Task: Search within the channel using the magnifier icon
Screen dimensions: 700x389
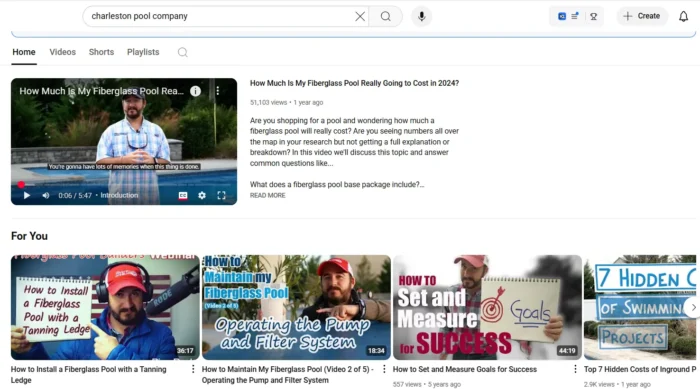Action: click(183, 53)
